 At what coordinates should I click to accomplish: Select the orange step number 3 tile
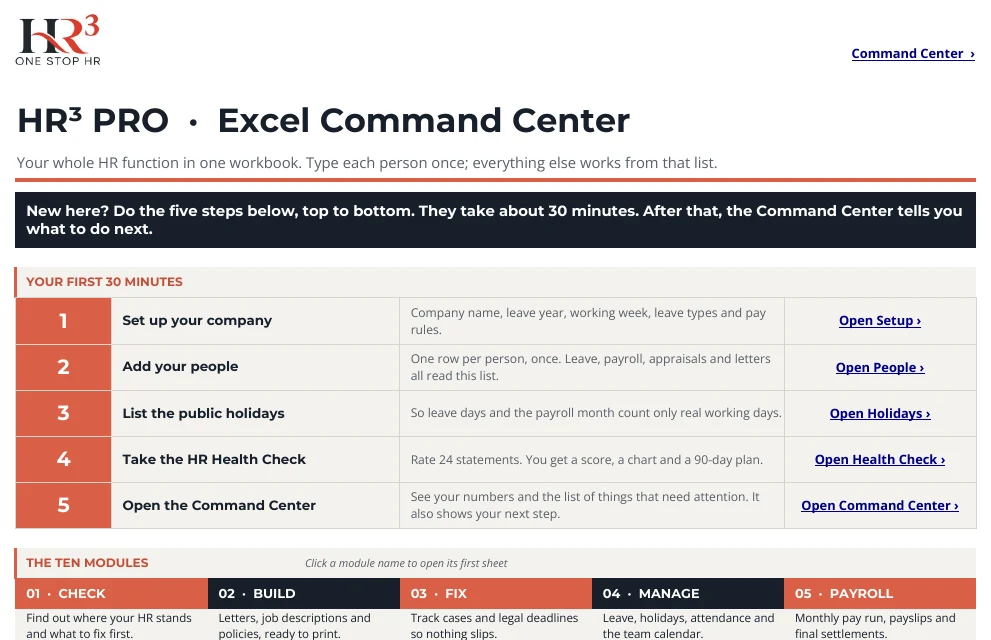click(x=63, y=413)
